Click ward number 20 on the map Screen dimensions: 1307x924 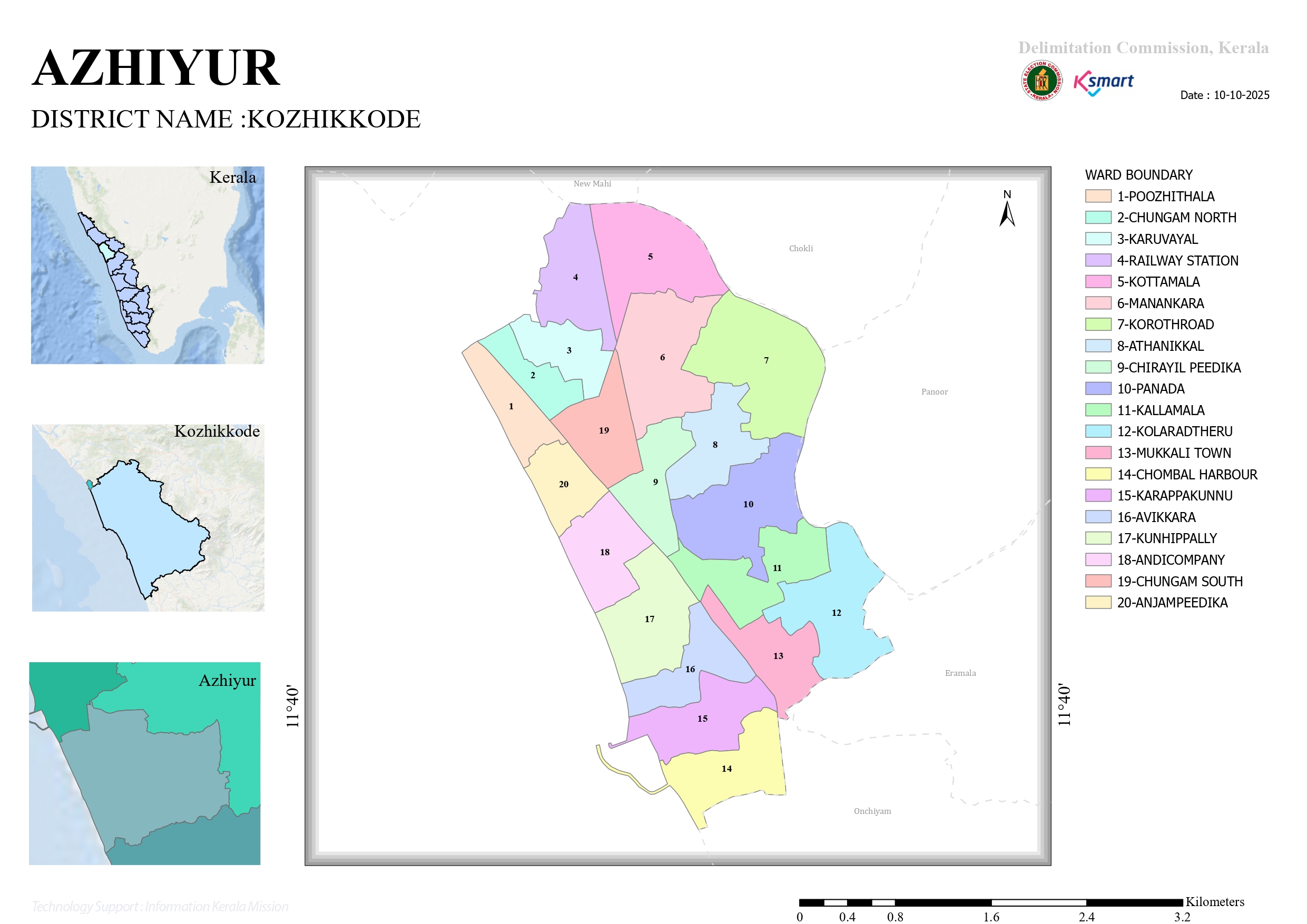point(564,485)
